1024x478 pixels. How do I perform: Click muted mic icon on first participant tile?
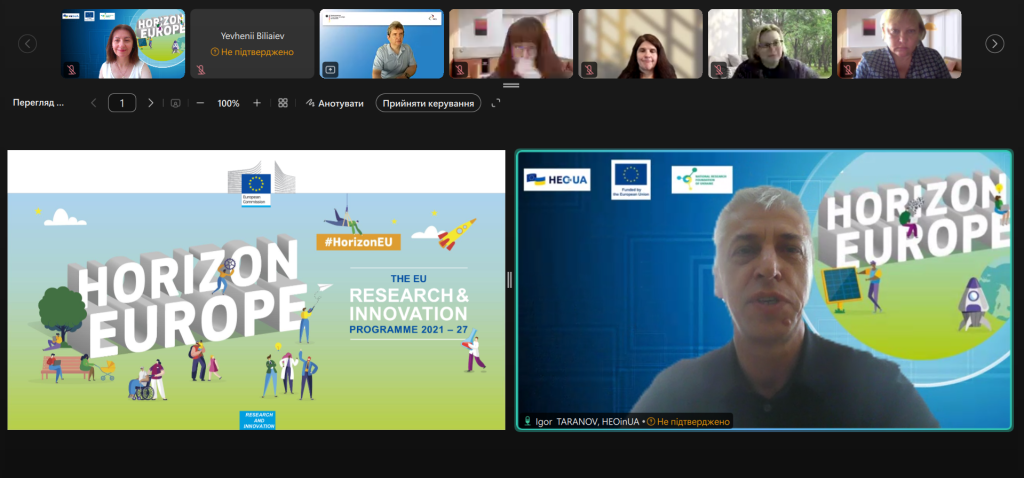[71, 69]
